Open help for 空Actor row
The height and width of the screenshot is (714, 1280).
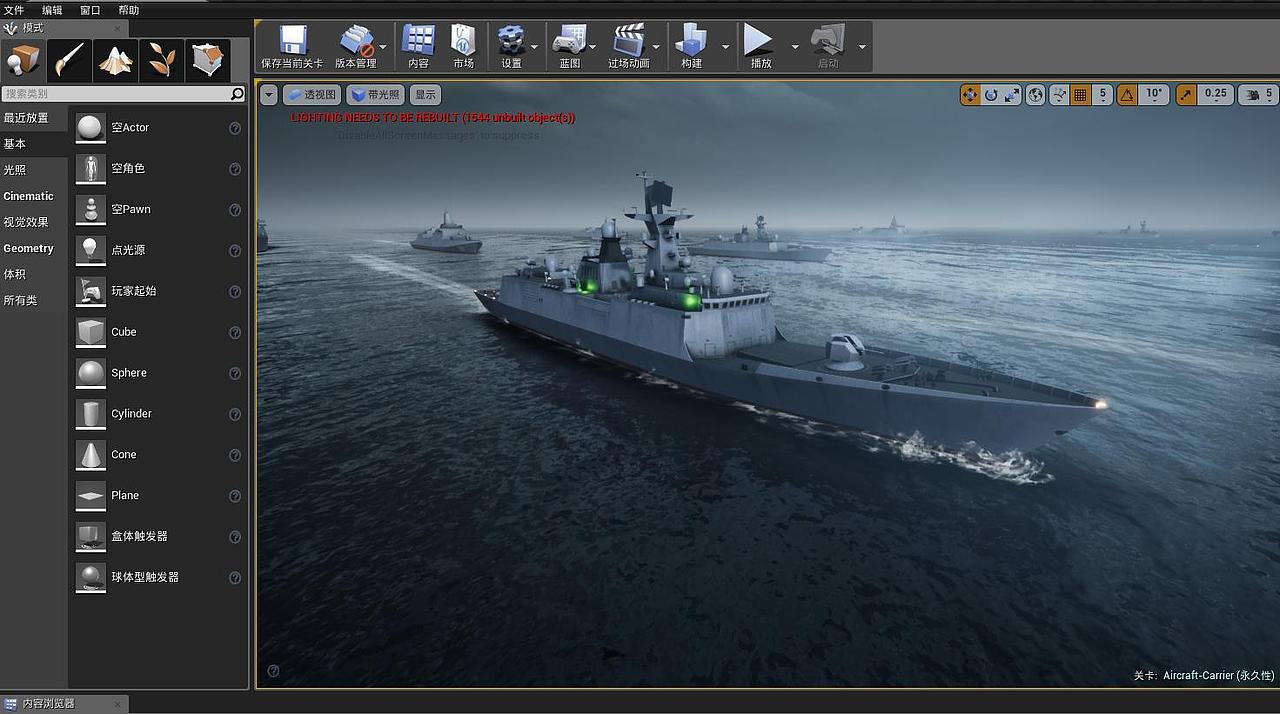tap(235, 128)
